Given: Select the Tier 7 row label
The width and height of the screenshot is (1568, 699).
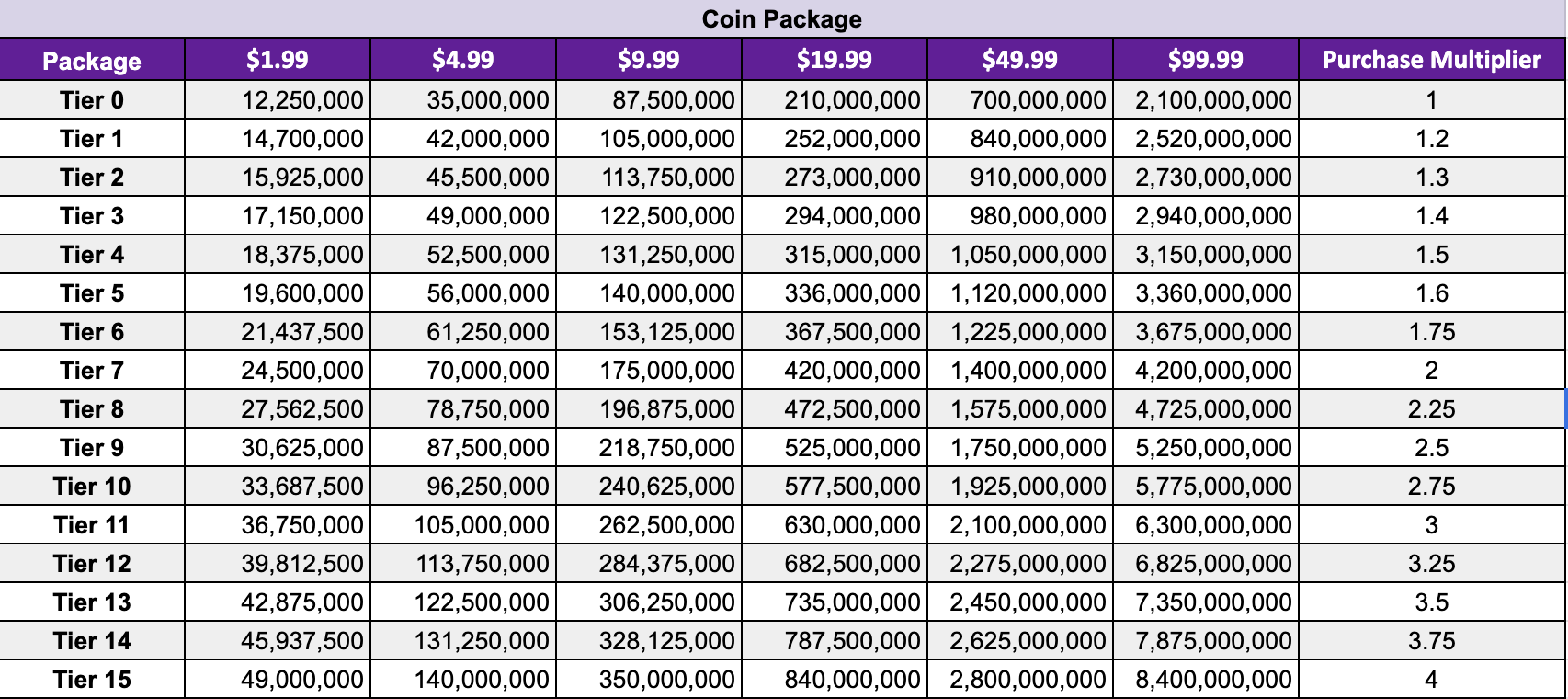Looking at the screenshot, I should tap(92, 371).
